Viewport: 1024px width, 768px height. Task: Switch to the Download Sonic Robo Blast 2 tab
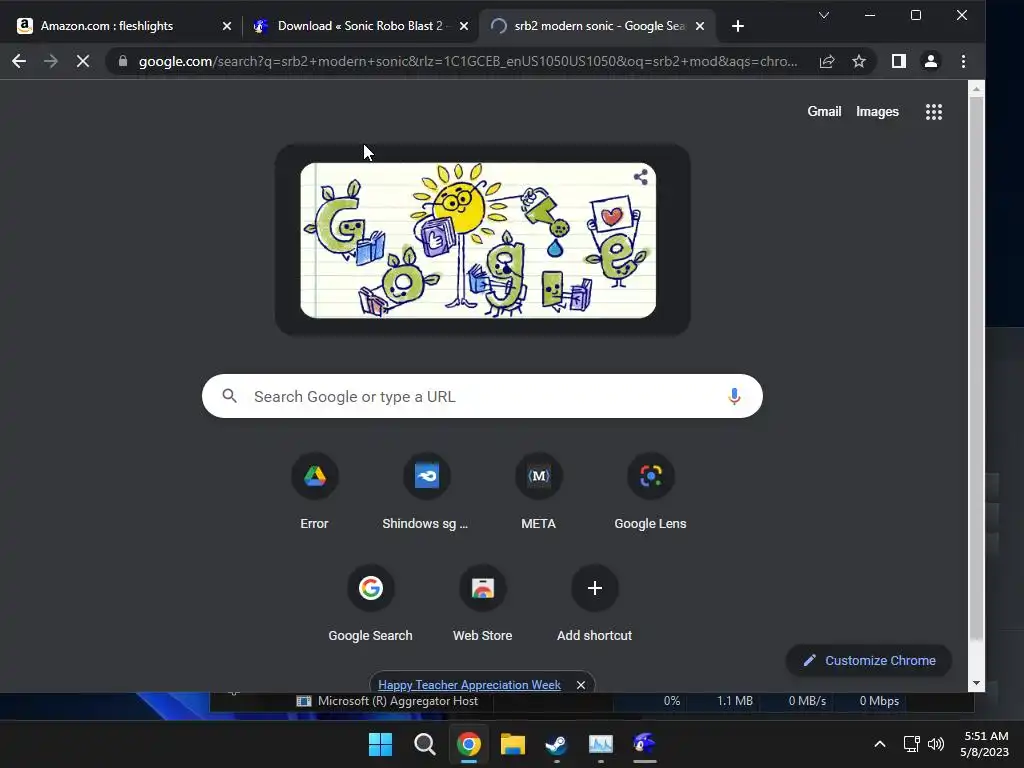[x=360, y=26]
